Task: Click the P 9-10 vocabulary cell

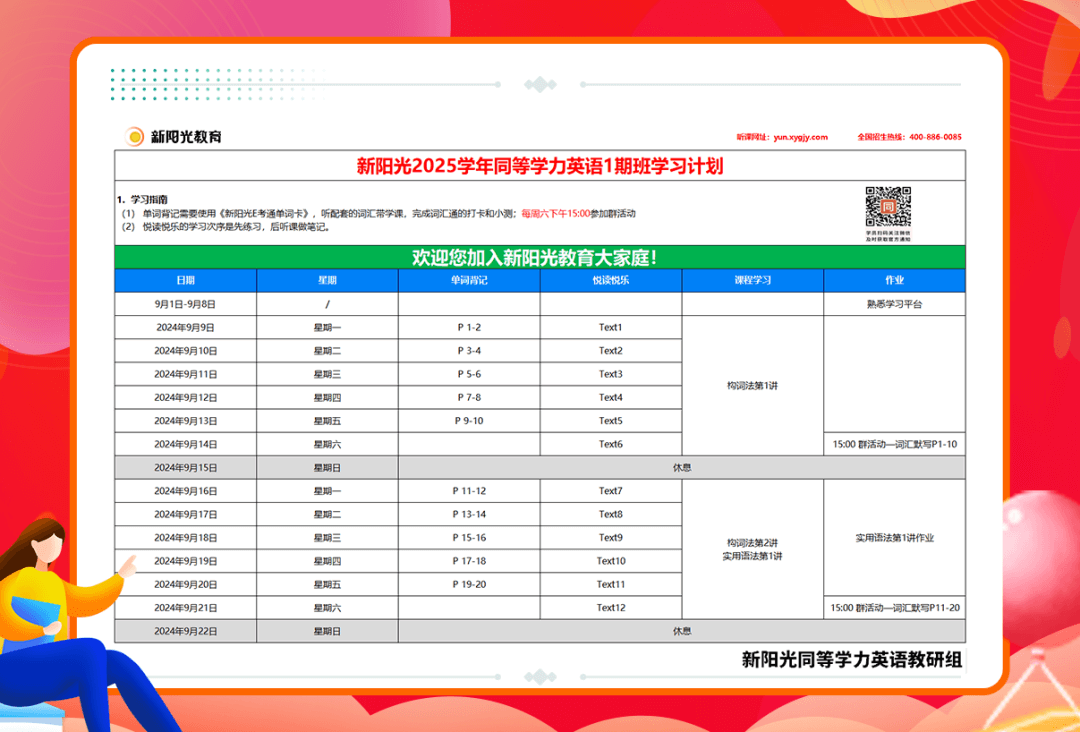Action: (x=469, y=421)
